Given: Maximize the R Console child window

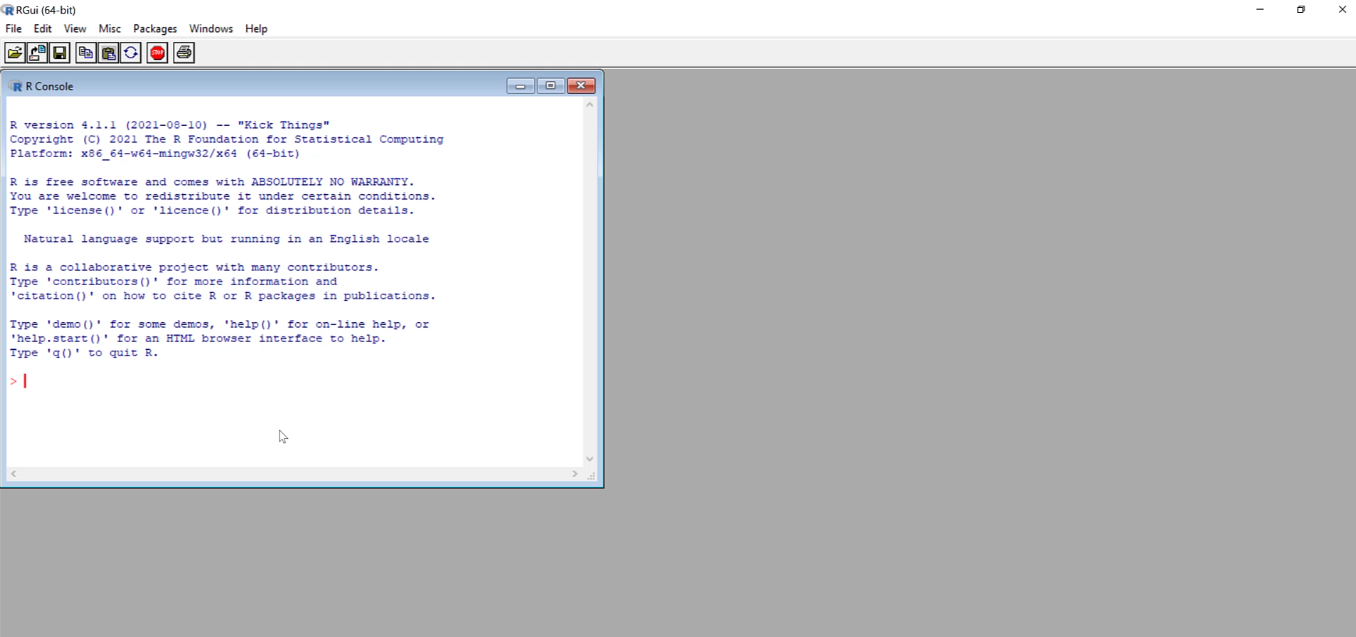Looking at the screenshot, I should (550, 86).
